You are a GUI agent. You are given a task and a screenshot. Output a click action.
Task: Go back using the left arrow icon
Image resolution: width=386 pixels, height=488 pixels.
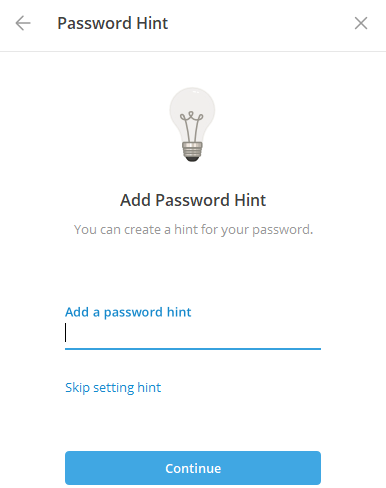(23, 23)
